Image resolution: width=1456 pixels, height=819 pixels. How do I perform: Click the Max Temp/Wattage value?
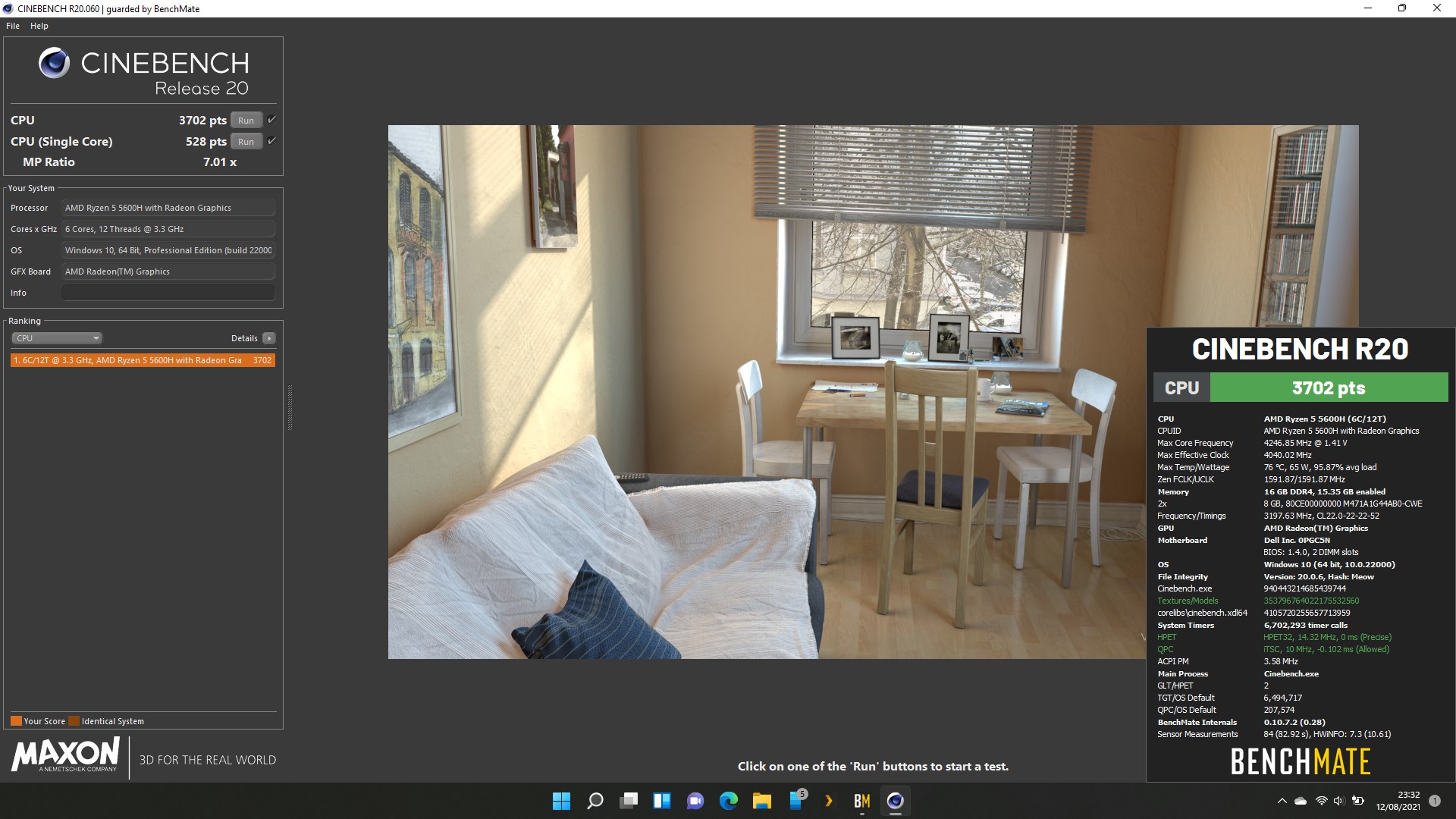1319,467
